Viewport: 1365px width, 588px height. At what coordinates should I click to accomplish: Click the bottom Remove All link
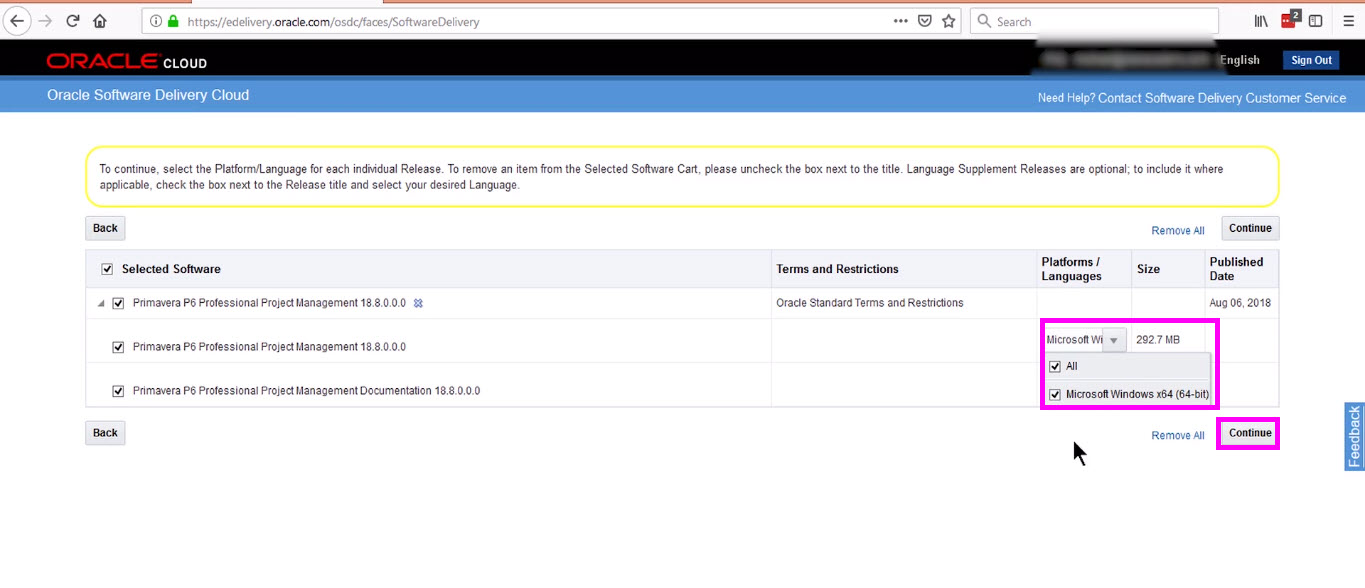[x=1178, y=436]
